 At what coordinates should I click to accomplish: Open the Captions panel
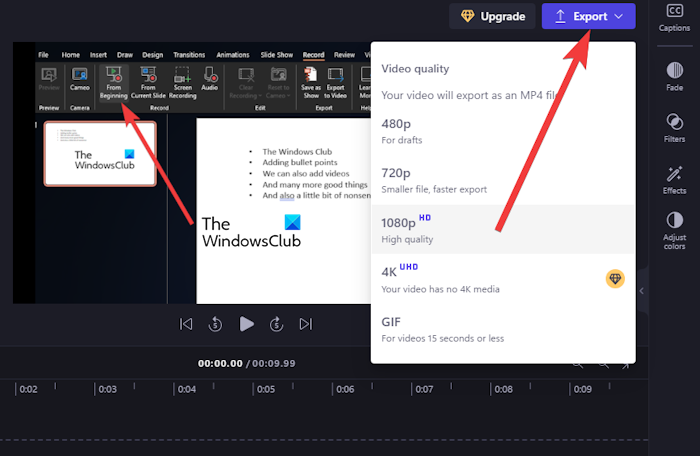(x=674, y=18)
